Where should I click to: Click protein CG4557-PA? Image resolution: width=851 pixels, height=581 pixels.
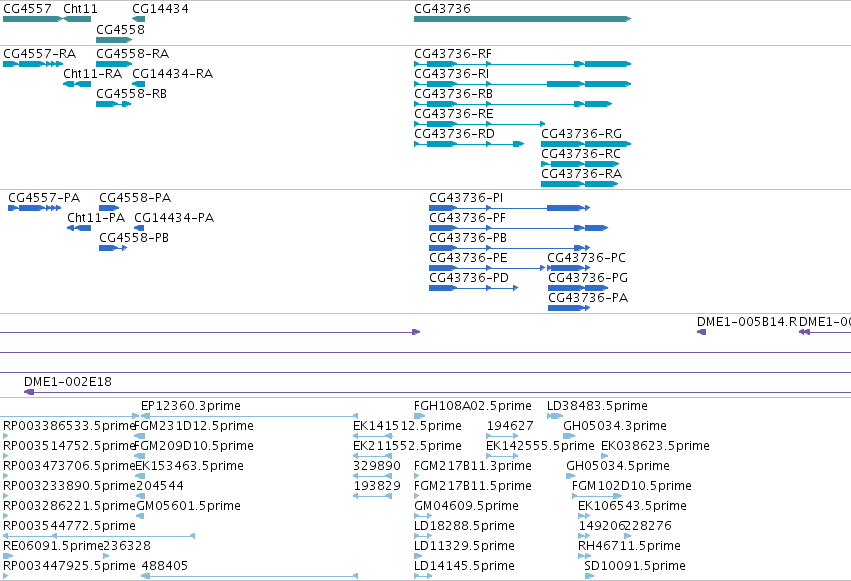click(x=35, y=208)
